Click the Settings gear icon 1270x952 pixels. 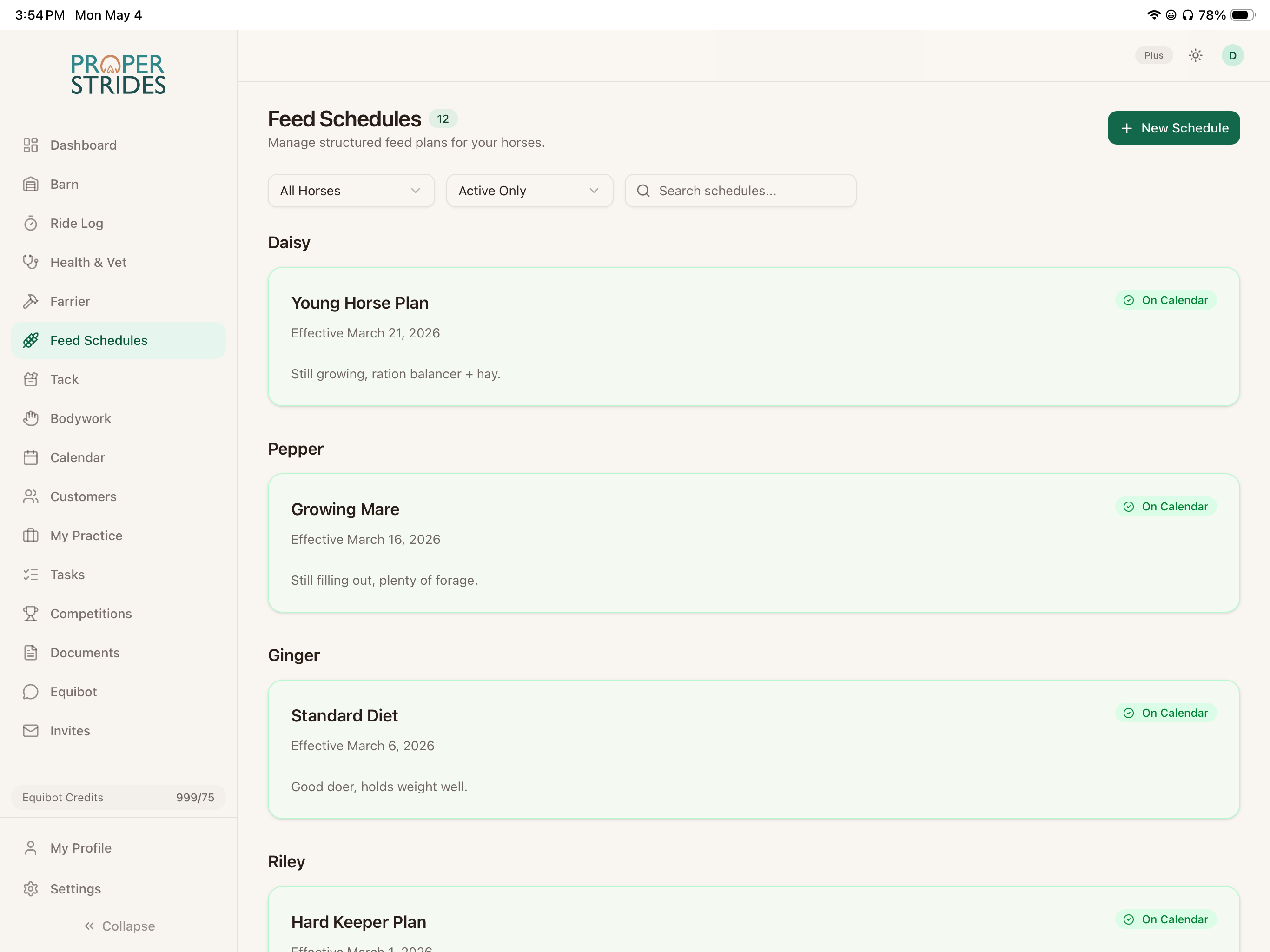pyautogui.click(x=30, y=889)
